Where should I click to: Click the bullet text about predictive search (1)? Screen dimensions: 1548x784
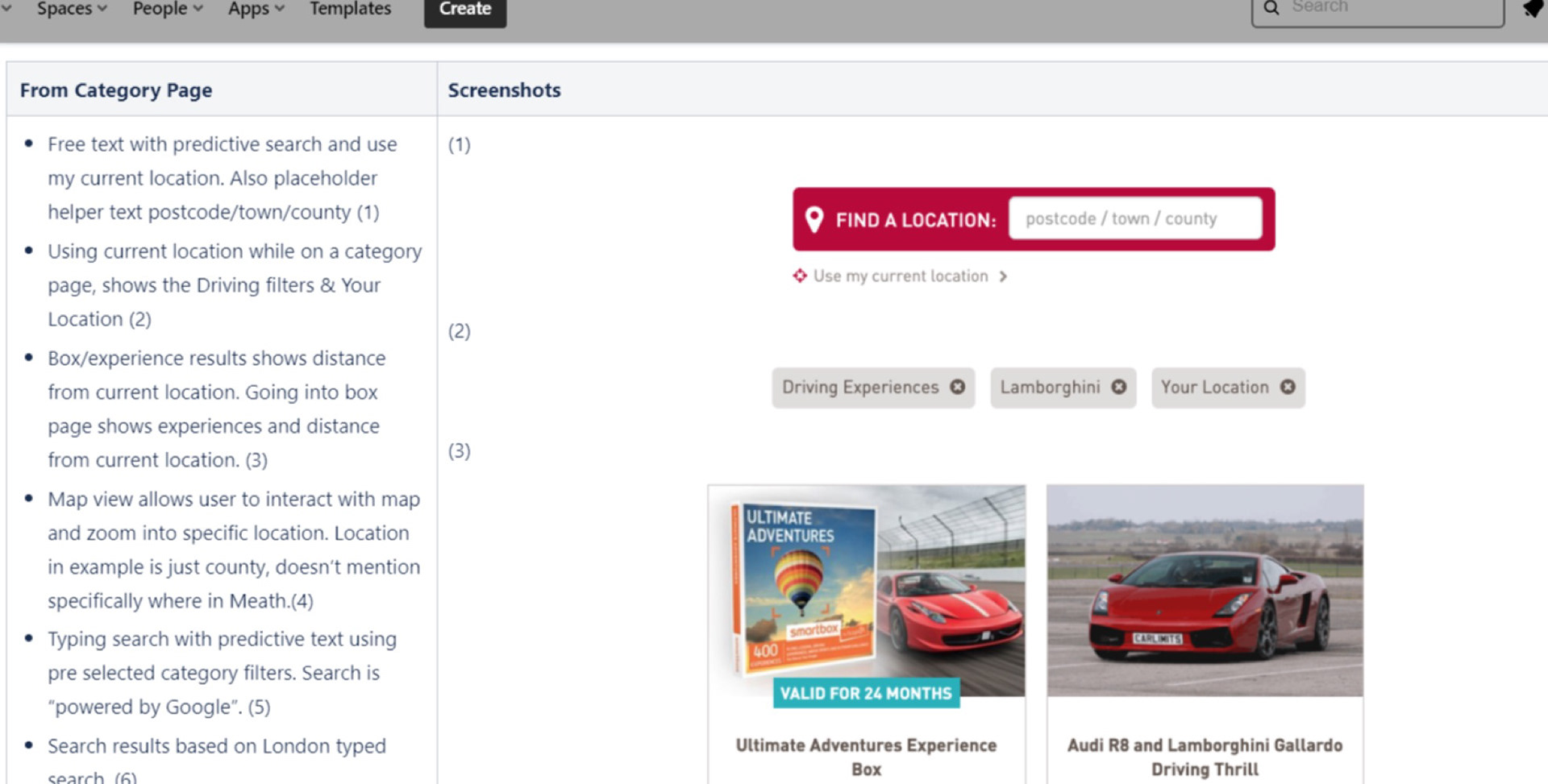(223, 178)
